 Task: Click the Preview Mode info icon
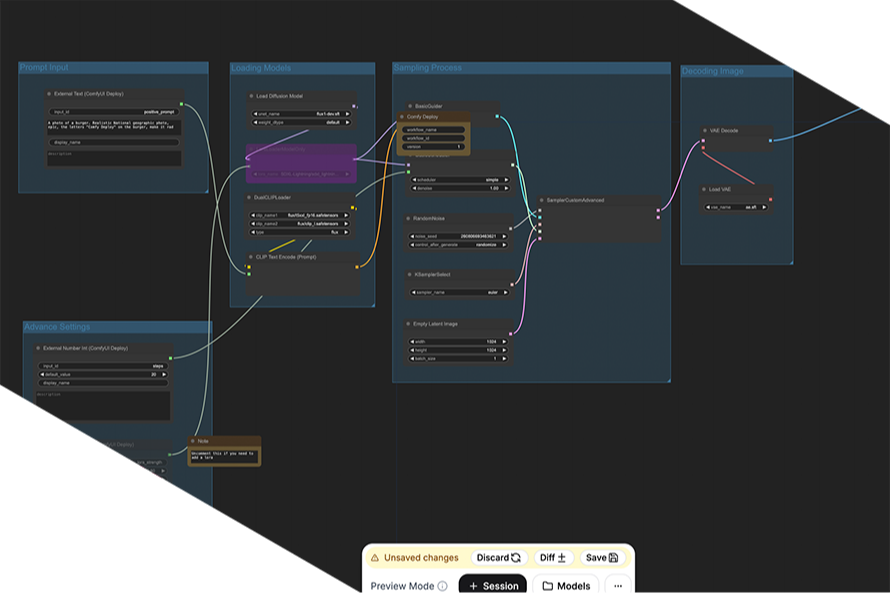pyautogui.click(x=441, y=585)
